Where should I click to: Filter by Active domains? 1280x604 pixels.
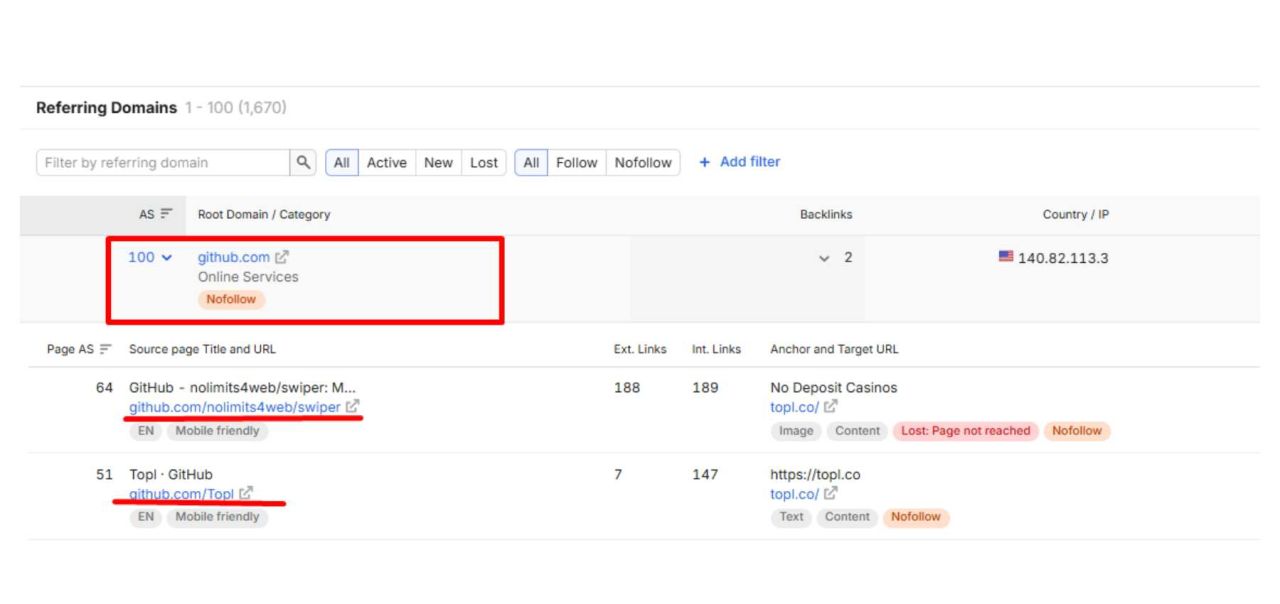[386, 162]
